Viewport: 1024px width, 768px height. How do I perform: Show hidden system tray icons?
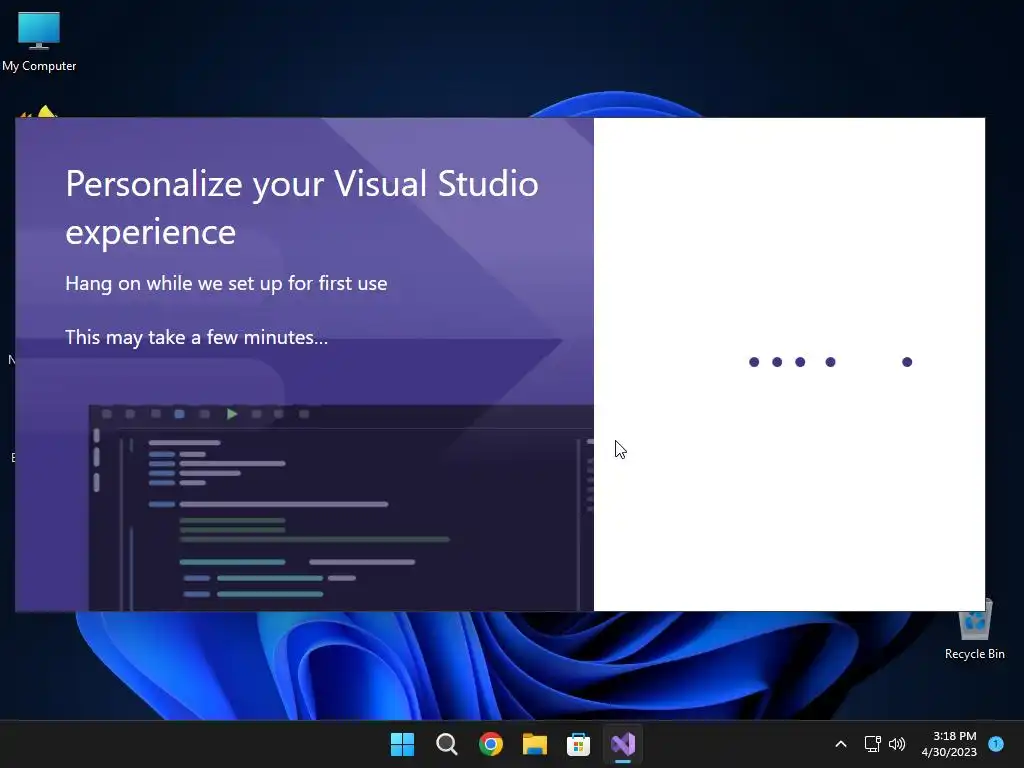point(841,744)
